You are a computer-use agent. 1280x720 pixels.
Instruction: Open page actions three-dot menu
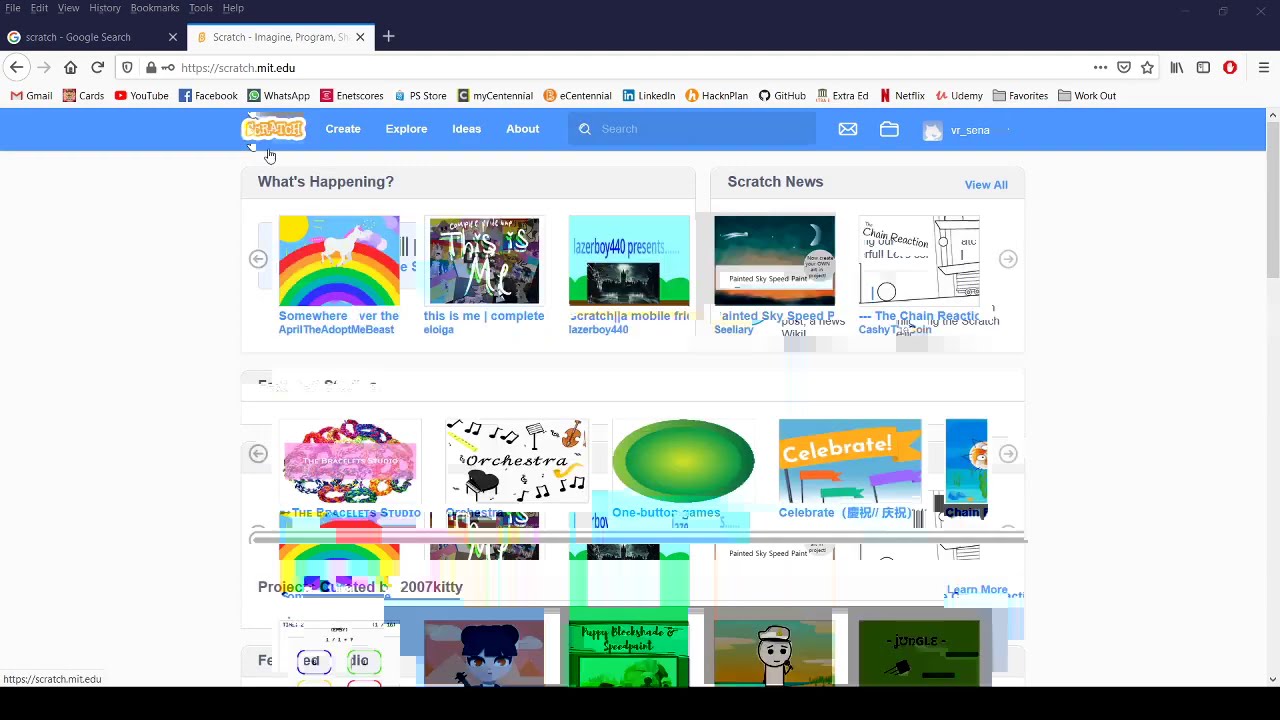[x=1100, y=68]
